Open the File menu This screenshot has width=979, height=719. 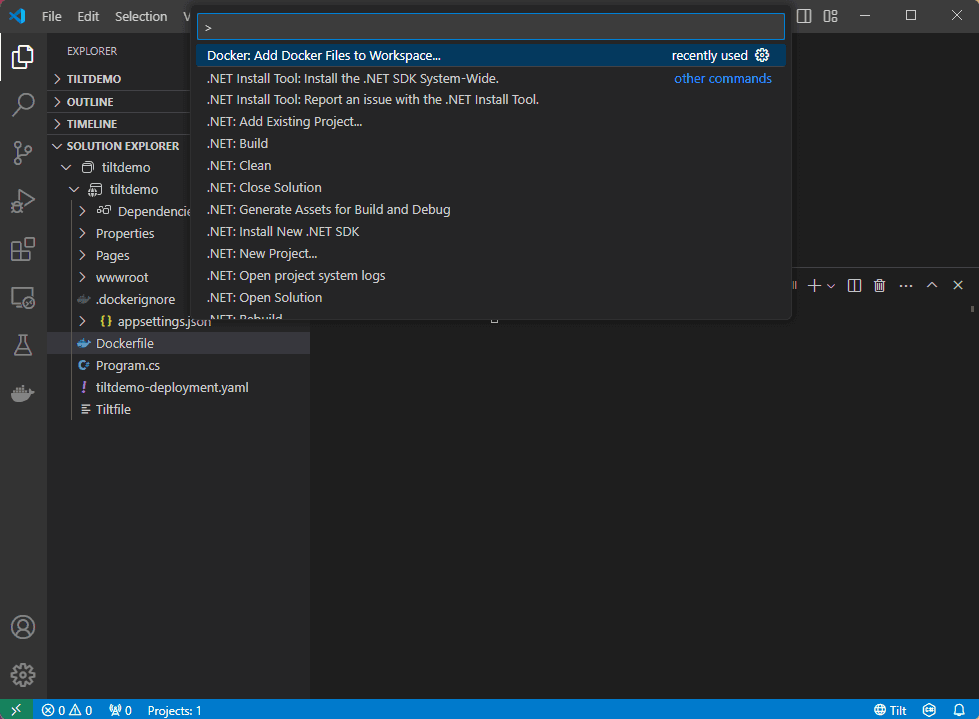pos(52,16)
